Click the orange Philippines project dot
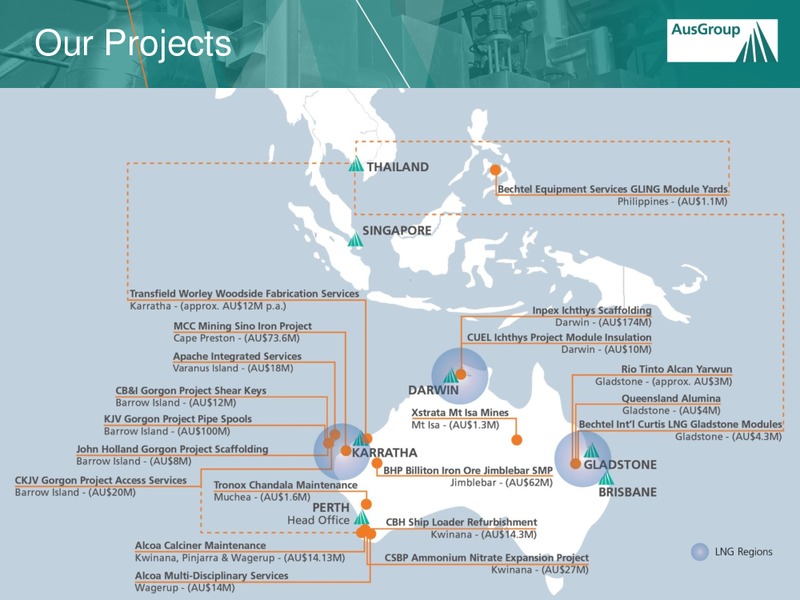The image size is (800, 600). click(495, 170)
